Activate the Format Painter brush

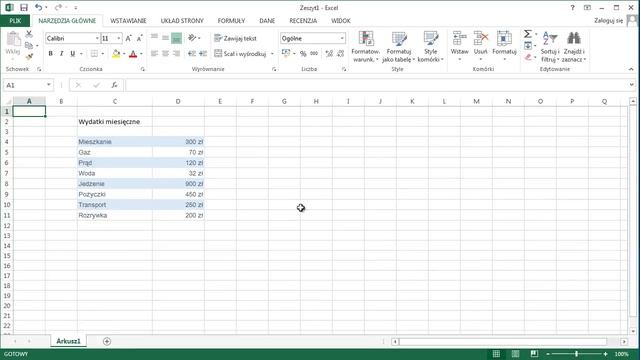tap(29, 56)
